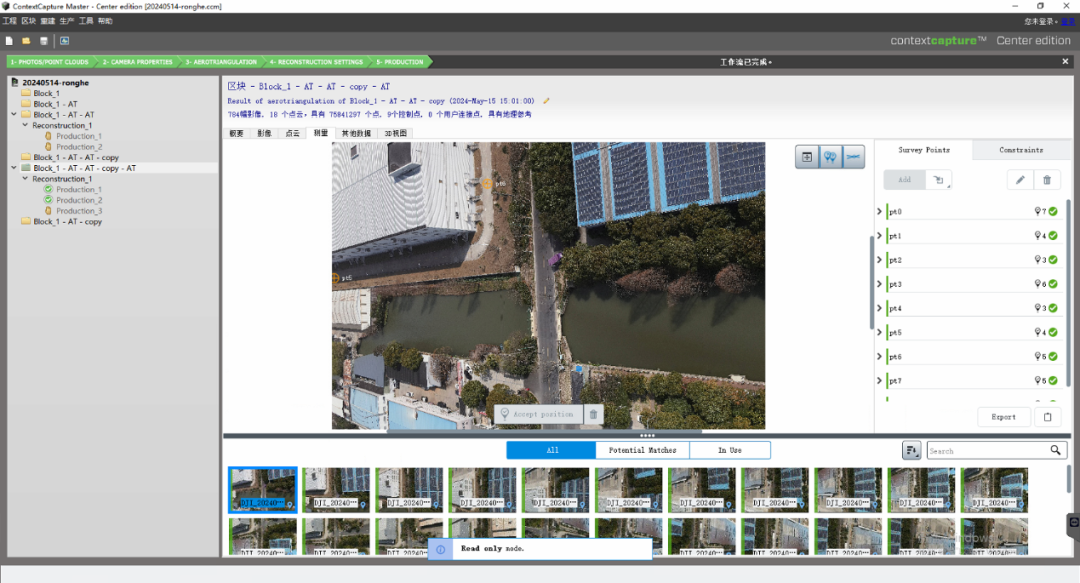
Task: Click the clipboard icon next to Export
Action: (x=1048, y=417)
